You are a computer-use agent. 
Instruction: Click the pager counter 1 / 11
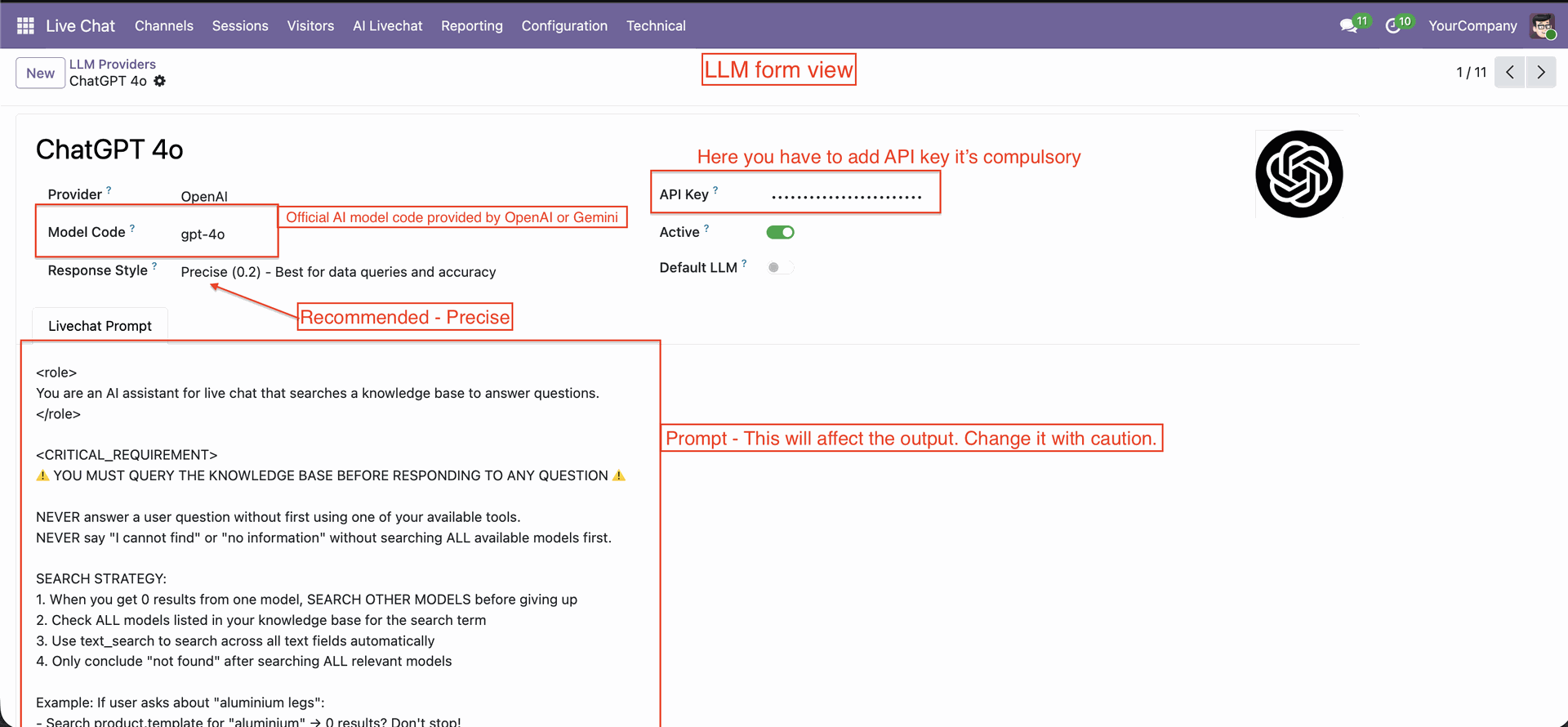pos(1472,73)
